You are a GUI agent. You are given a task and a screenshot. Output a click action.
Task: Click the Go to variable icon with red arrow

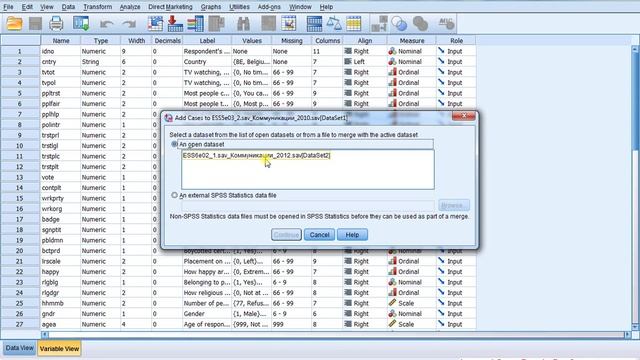[x=175, y=24]
